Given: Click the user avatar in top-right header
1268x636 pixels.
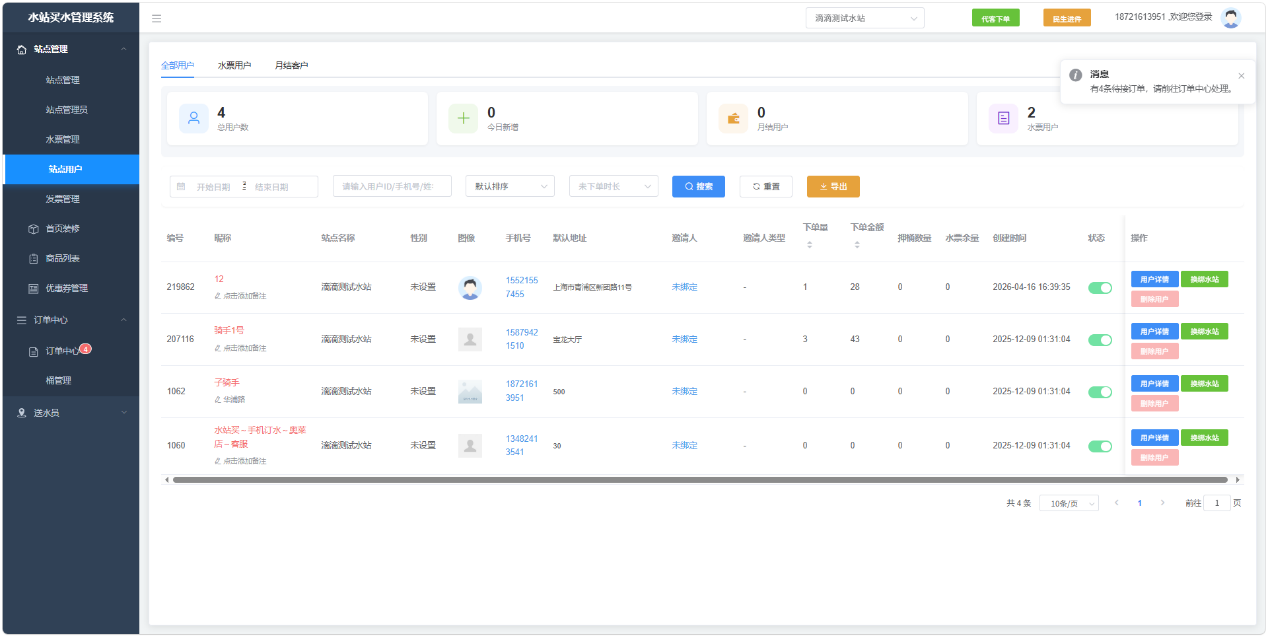Looking at the screenshot, I should click(x=1231, y=18).
